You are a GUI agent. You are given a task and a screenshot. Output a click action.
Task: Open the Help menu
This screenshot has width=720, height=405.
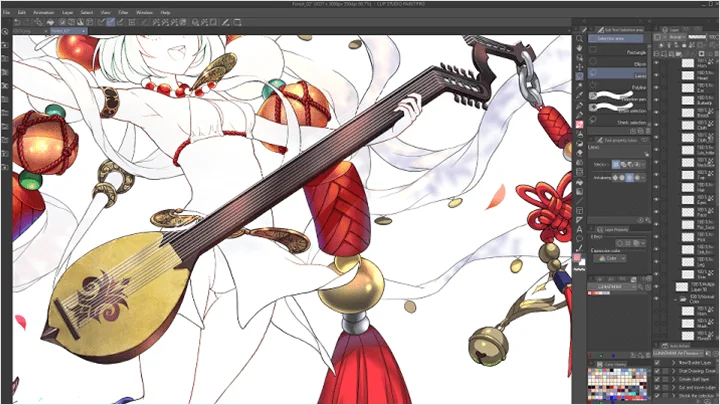(x=165, y=12)
